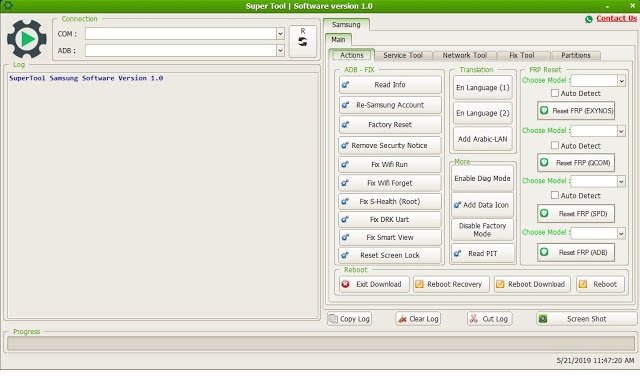Enable Auto Detect for the SPD model
This screenshot has width=640, height=376.
555,195
